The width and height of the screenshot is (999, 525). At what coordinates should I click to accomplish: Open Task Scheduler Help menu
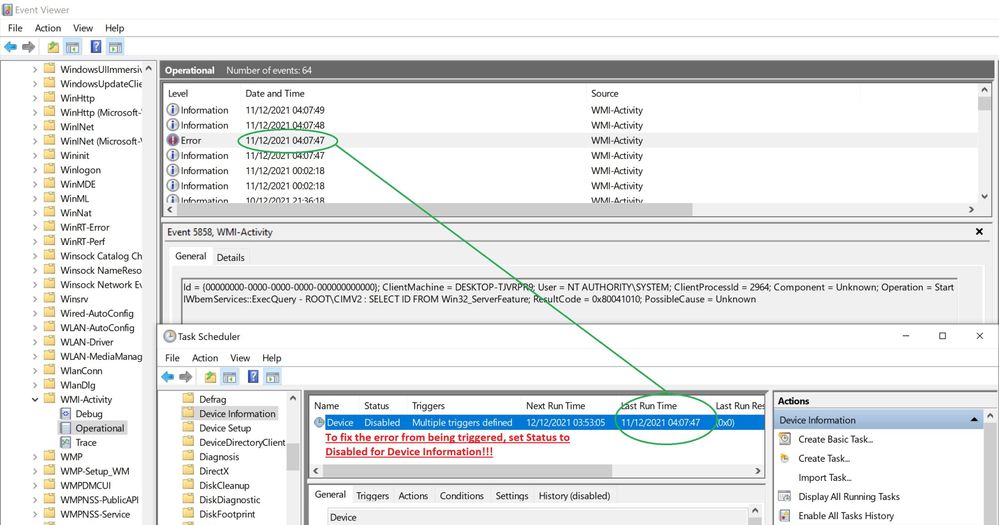click(x=271, y=358)
